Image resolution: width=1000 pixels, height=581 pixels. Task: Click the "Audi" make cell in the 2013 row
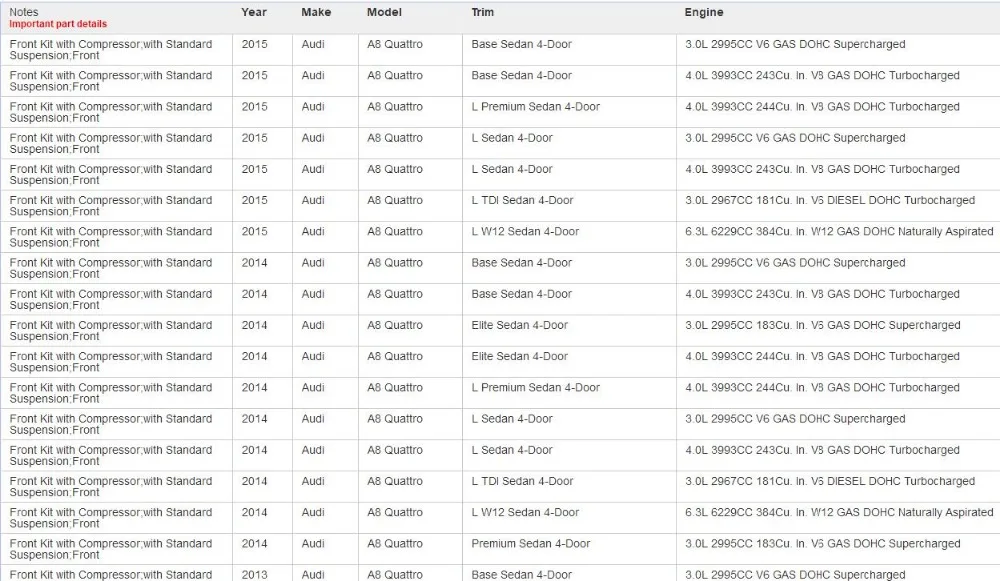[x=313, y=575]
